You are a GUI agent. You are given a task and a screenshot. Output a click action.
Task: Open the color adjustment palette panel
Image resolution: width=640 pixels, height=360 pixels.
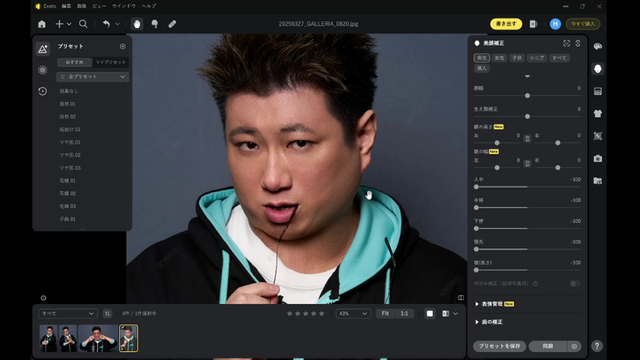[x=598, y=46]
